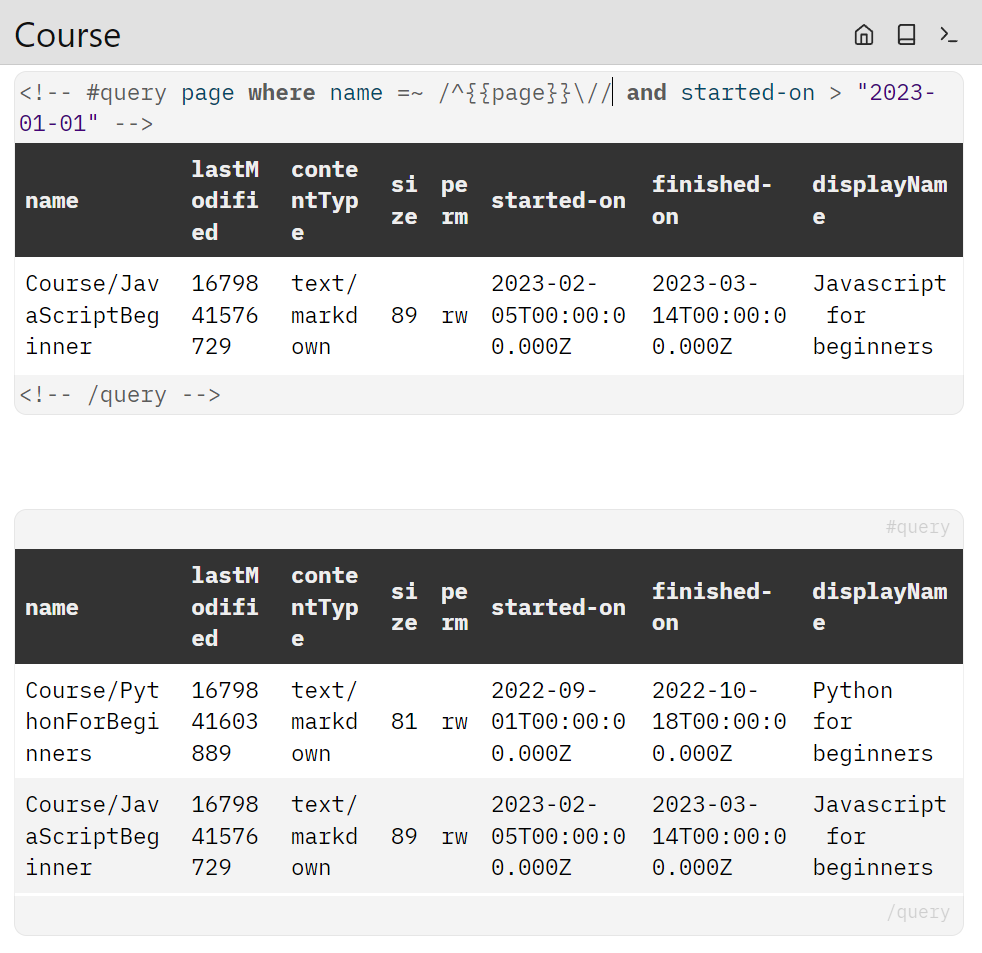Click "displayName" header in the top table

coord(879,201)
